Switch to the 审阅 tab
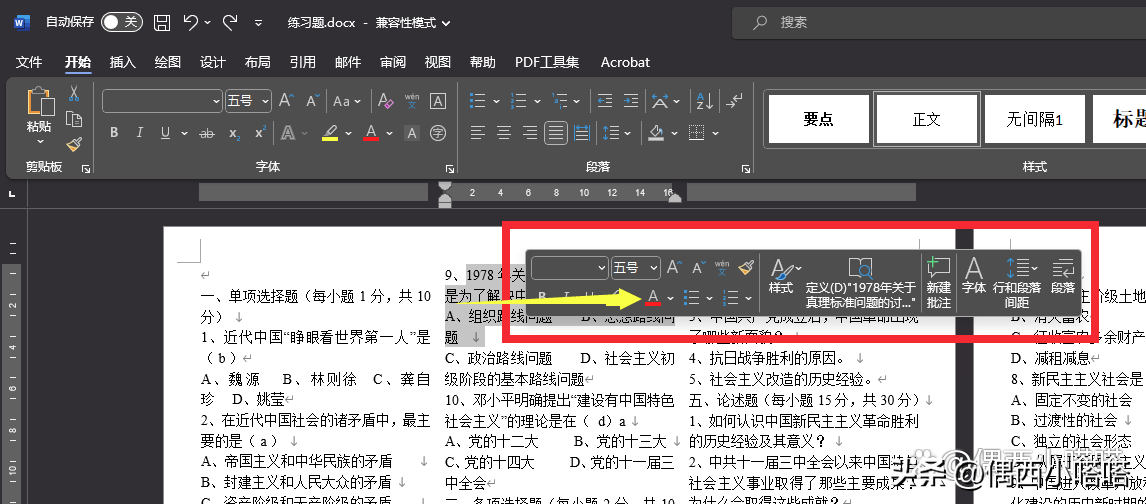This screenshot has width=1146, height=504. pyautogui.click(x=392, y=62)
